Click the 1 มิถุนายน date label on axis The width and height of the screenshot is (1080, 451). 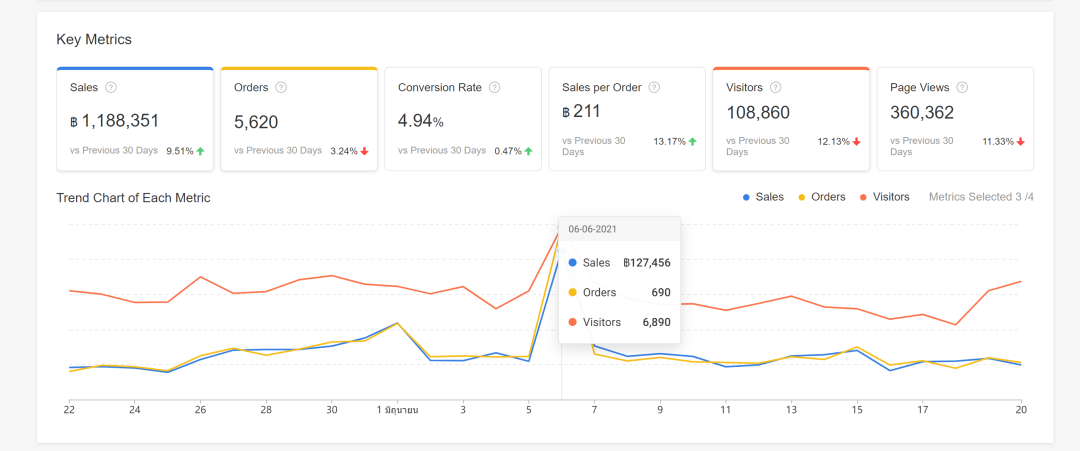[x=397, y=409]
